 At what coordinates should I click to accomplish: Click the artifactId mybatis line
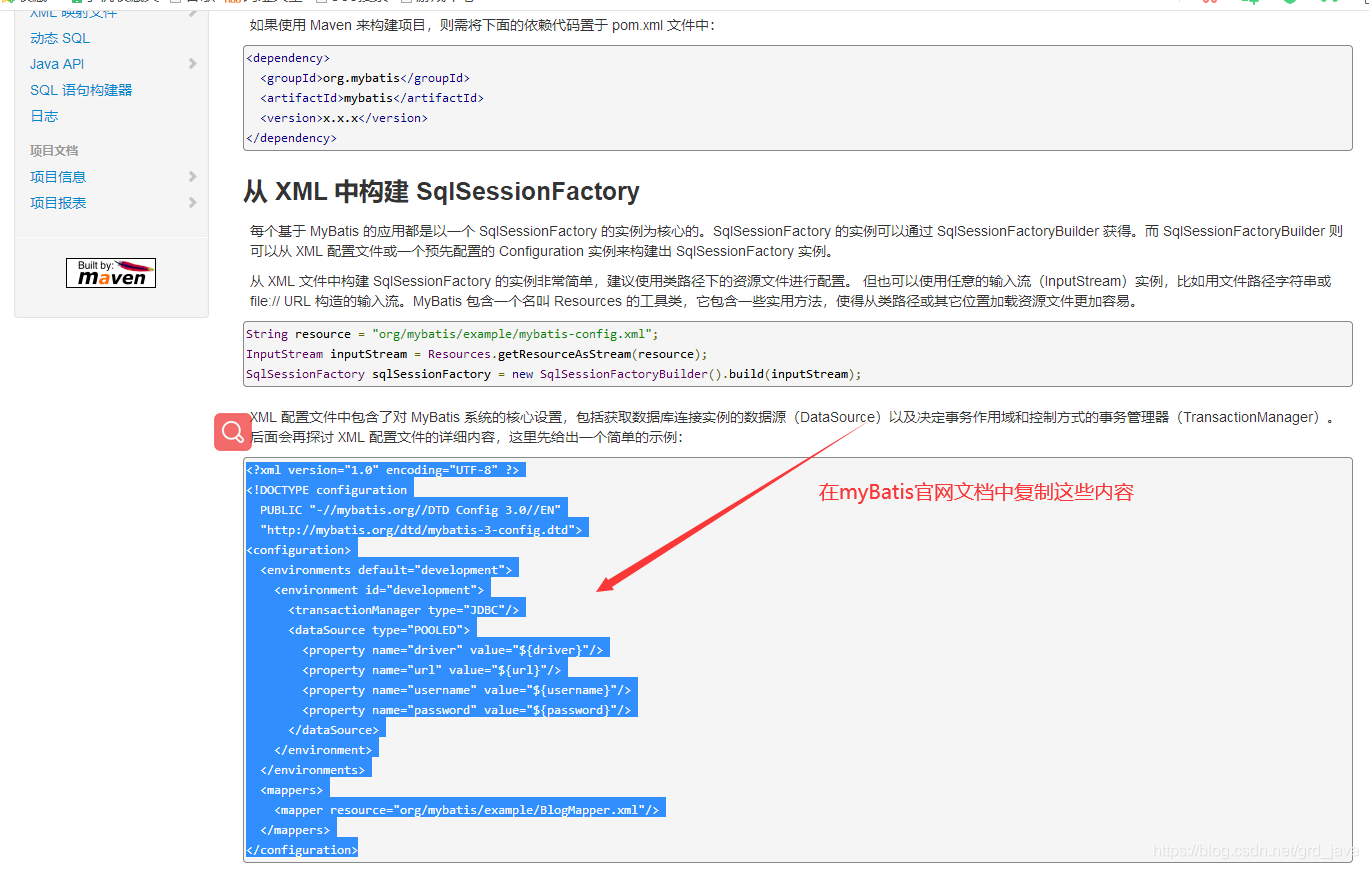coord(372,98)
